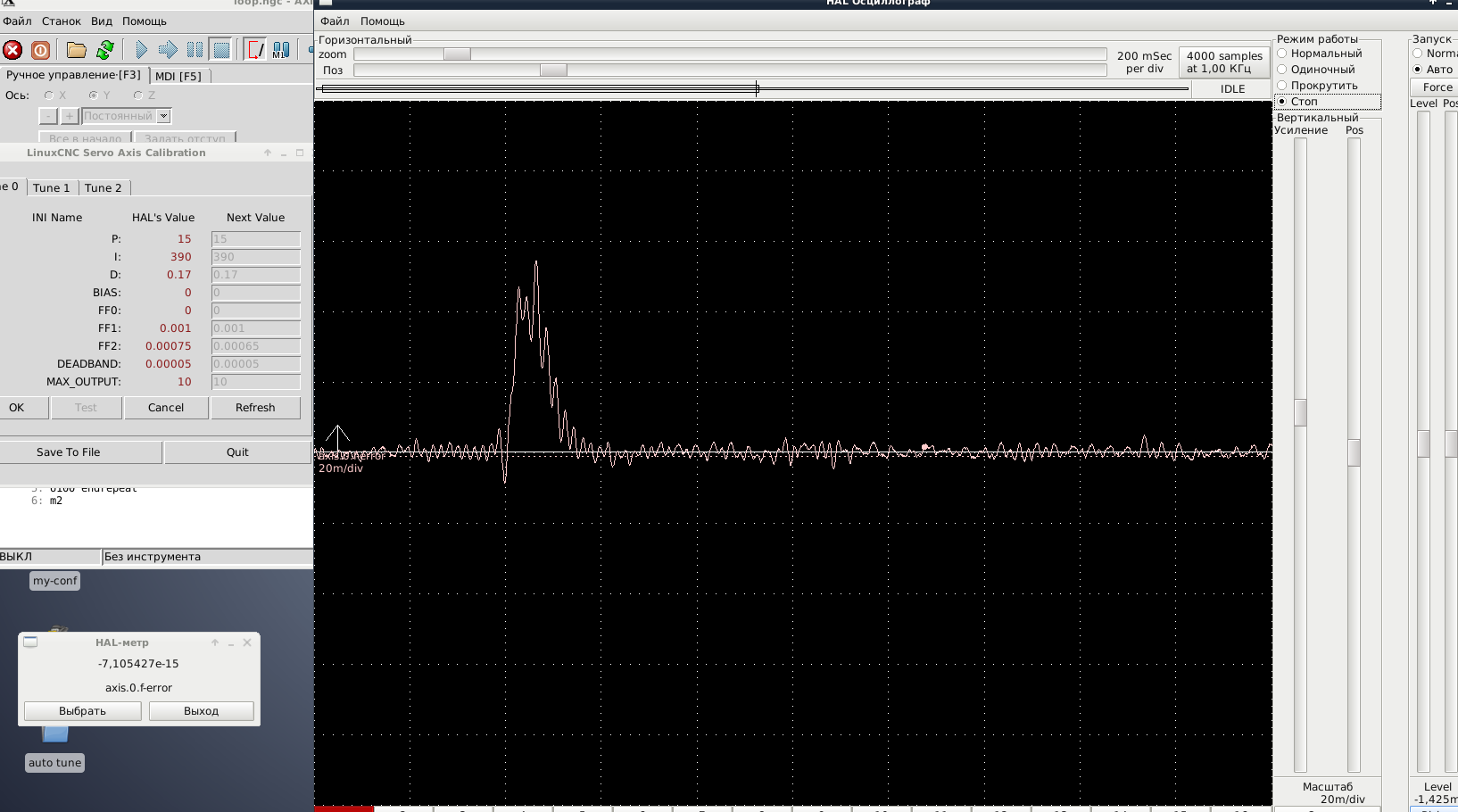The width and height of the screenshot is (1458, 812).
Task: Open Файл menu in AXIS window
Action: pyautogui.click(x=17, y=21)
